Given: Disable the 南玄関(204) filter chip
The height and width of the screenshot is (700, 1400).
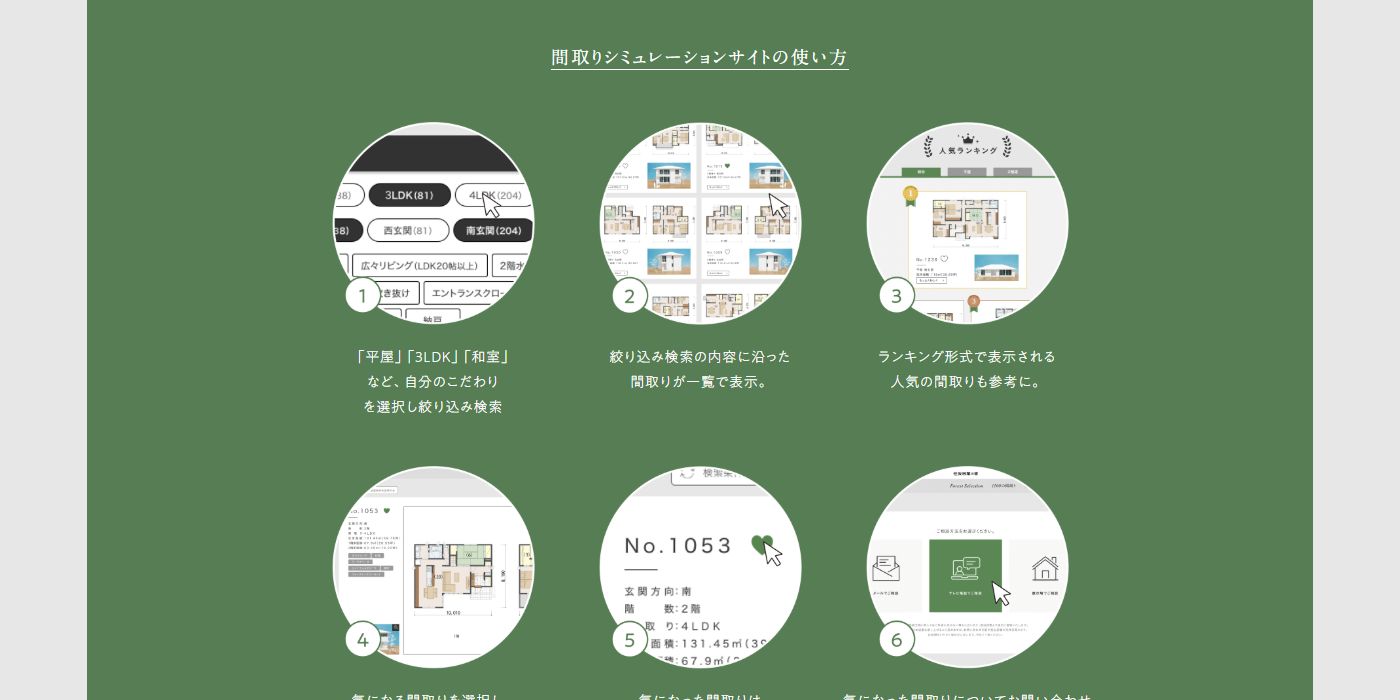Looking at the screenshot, I should (x=492, y=230).
